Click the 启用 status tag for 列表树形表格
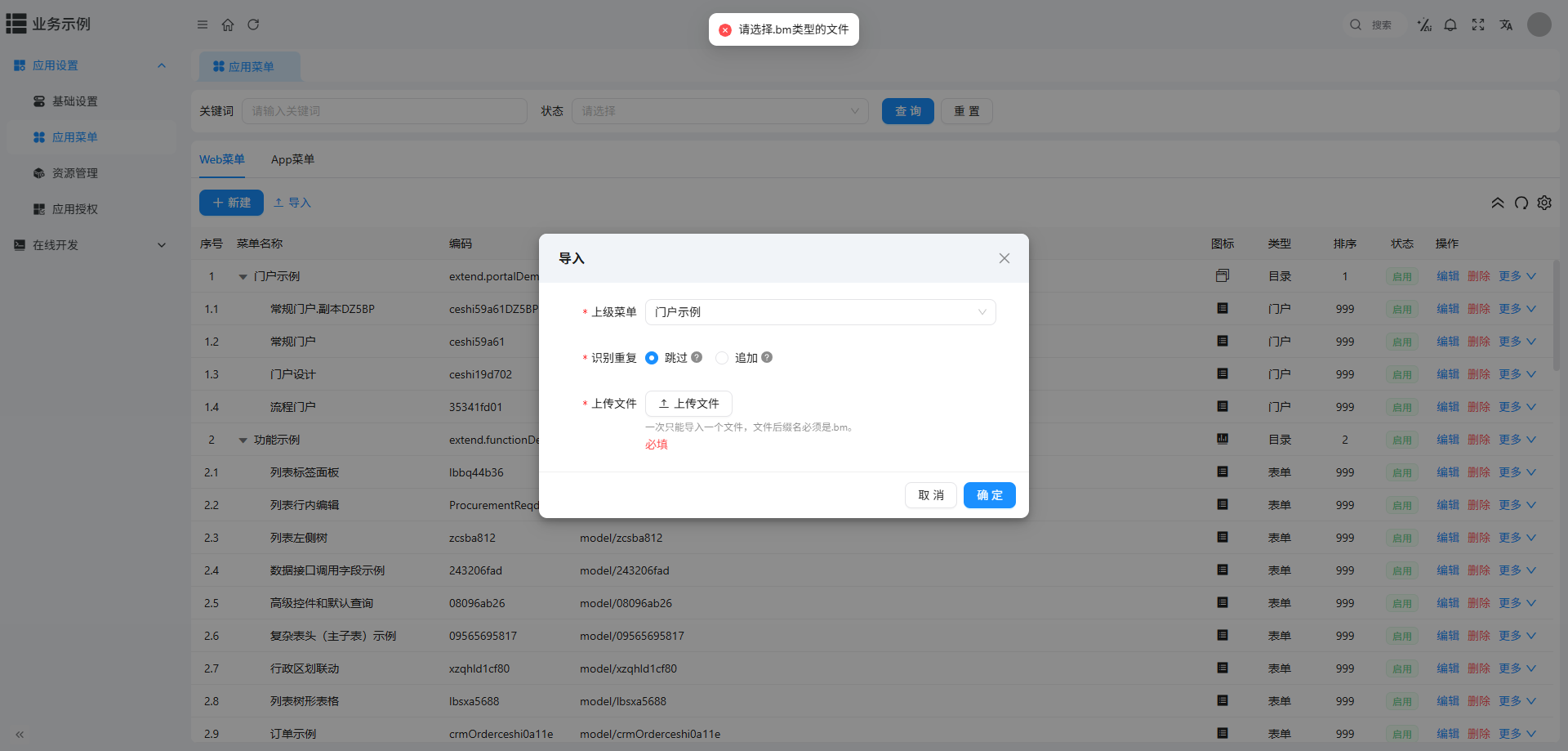 point(1402,701)
